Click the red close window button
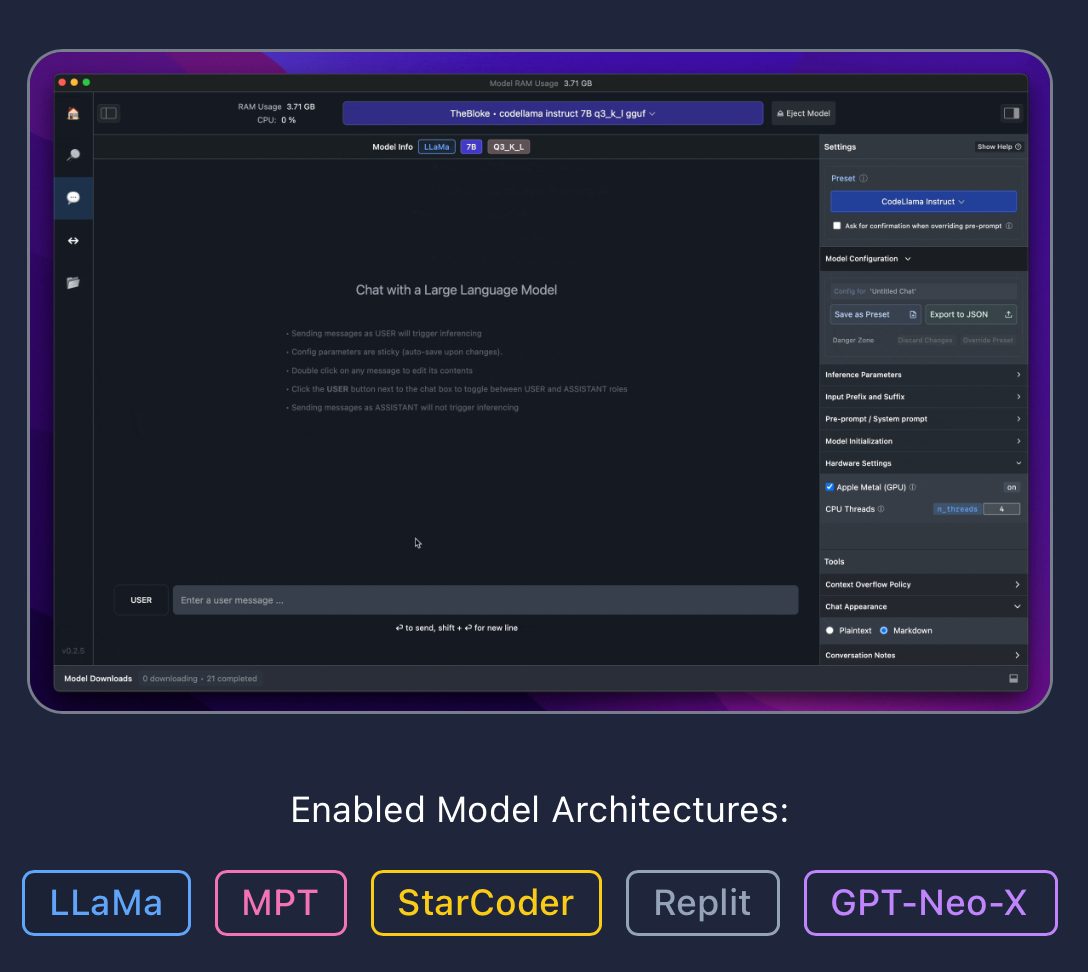Screen dimensions: 1088x972 pos(62,83)
